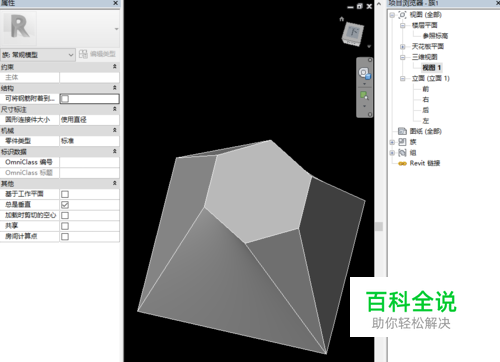Expand the 族 tree node
This screenshot has width=500, height=362.
[392, 142]
